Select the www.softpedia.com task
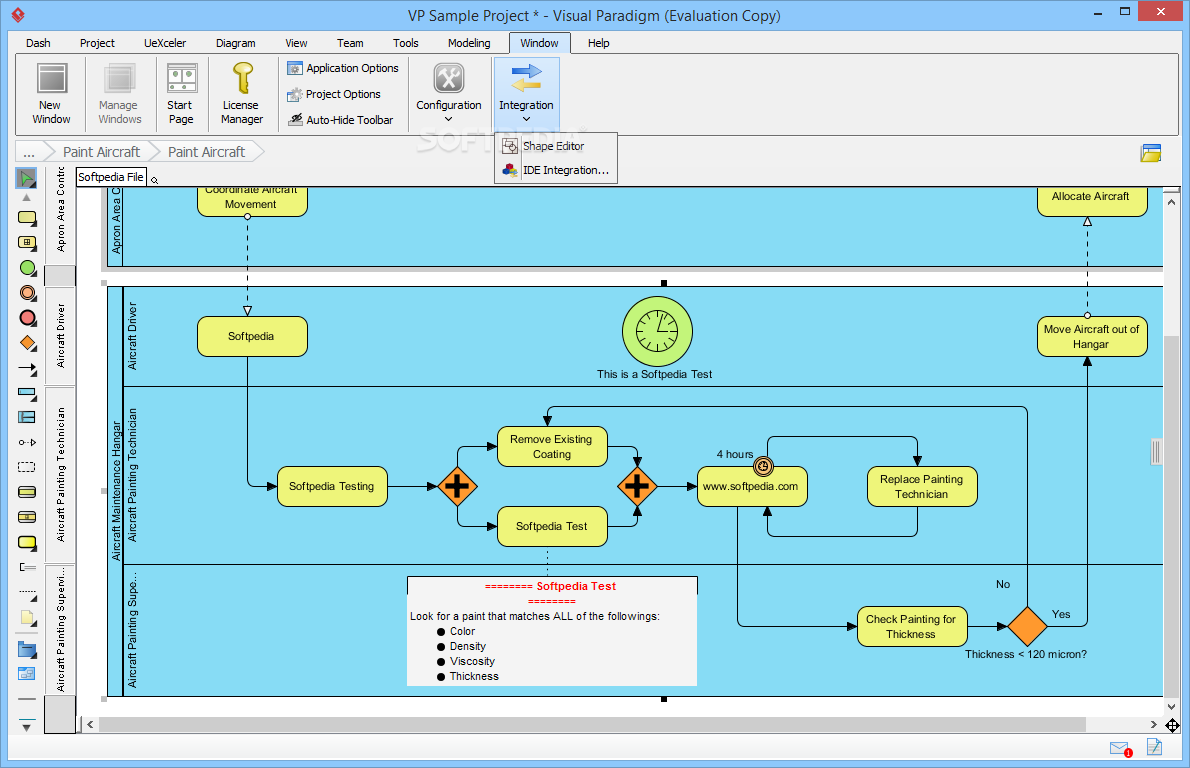1190x768 pixels. [751, 486]
